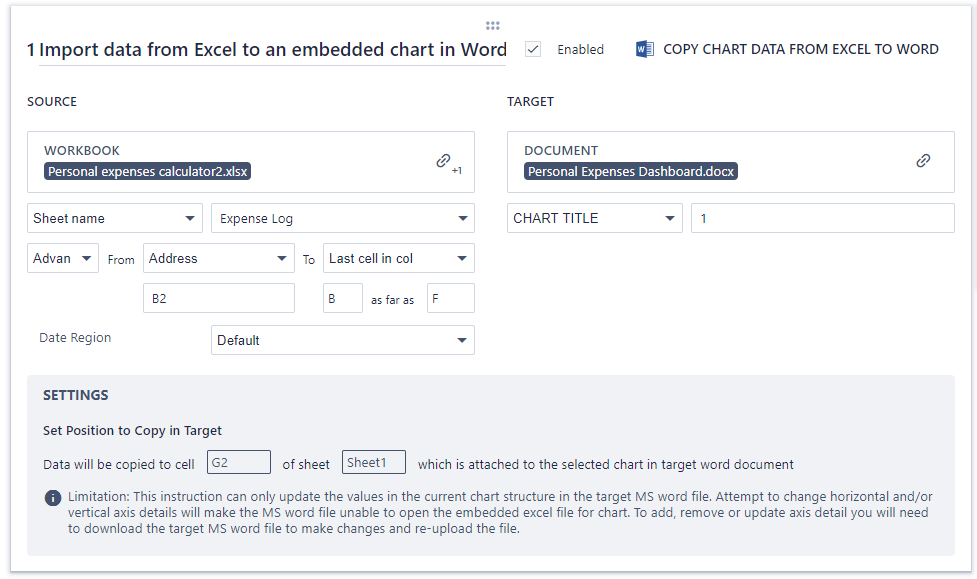The width and height of the screenshot is (977, 579).
Task: Expand the Expense Log sheet dropdown
Action: [343, 218]
